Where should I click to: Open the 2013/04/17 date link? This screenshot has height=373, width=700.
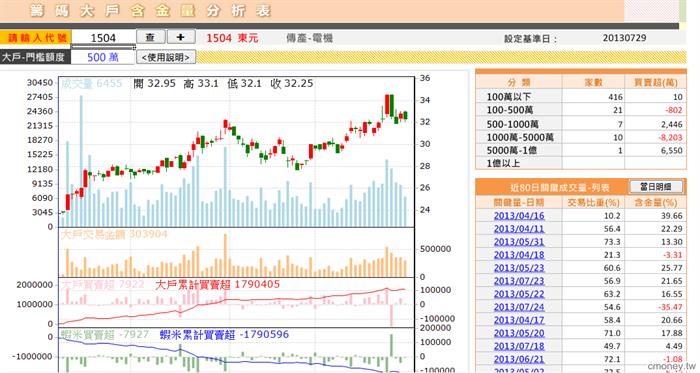pos(519,320)
